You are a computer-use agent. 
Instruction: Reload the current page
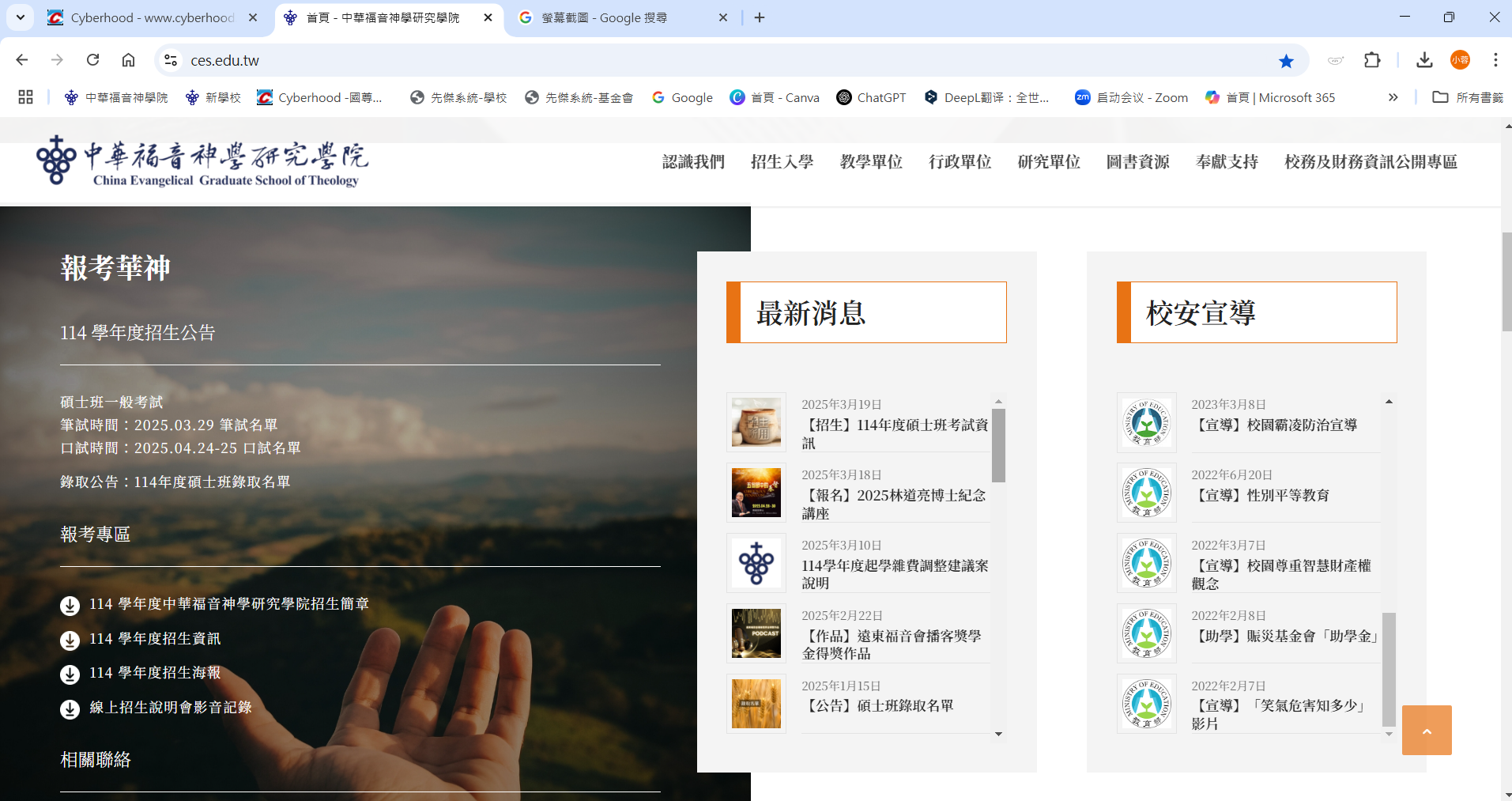(x=92, y=60)
